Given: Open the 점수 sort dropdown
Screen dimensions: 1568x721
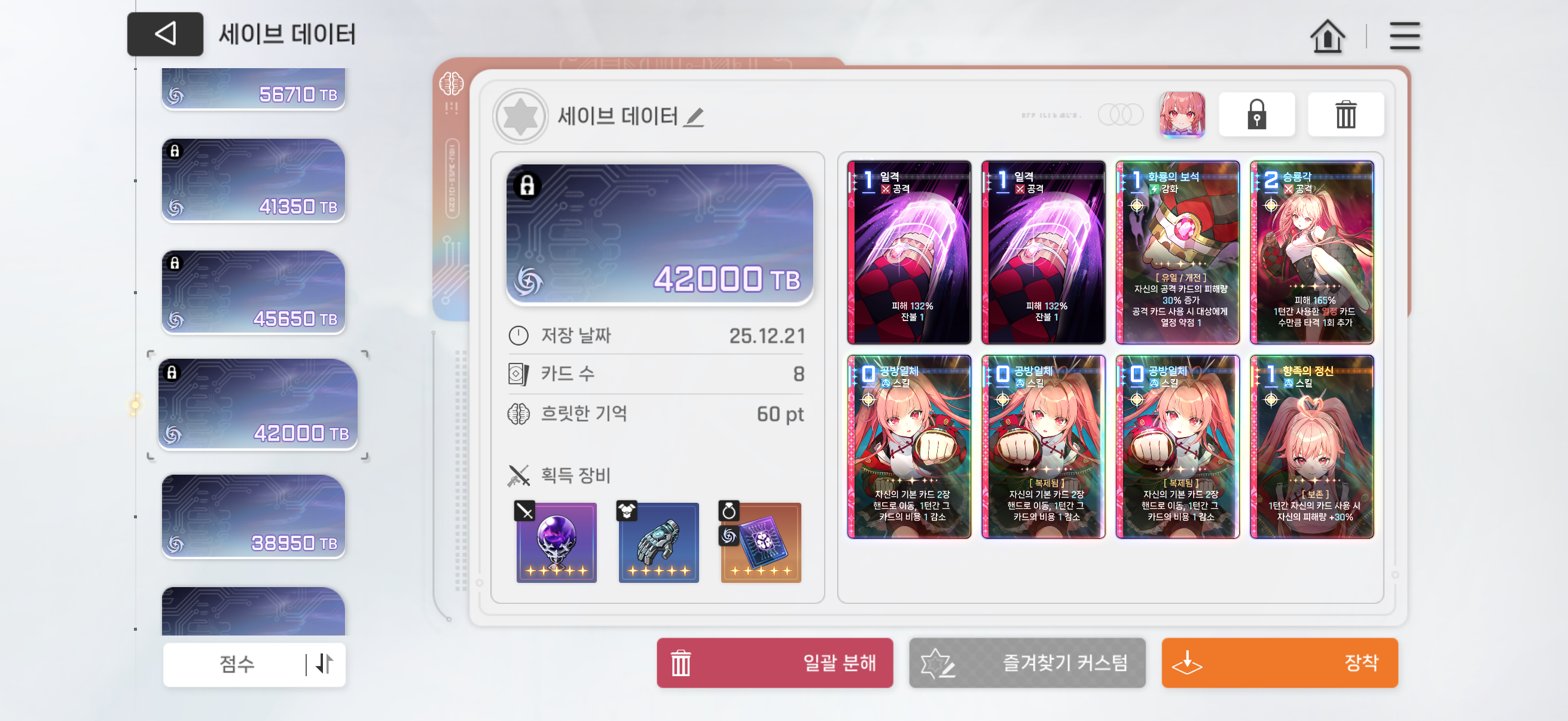Looking at the screenshot, I should pyautogui.click(x=236, y=664).
